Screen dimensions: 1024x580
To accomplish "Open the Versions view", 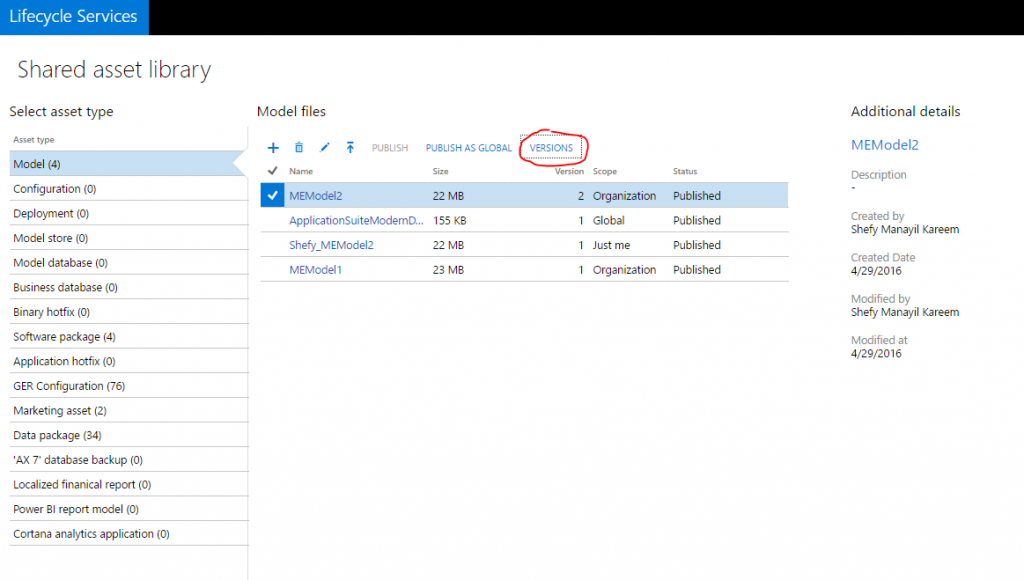I will click(x=551, y=148).
